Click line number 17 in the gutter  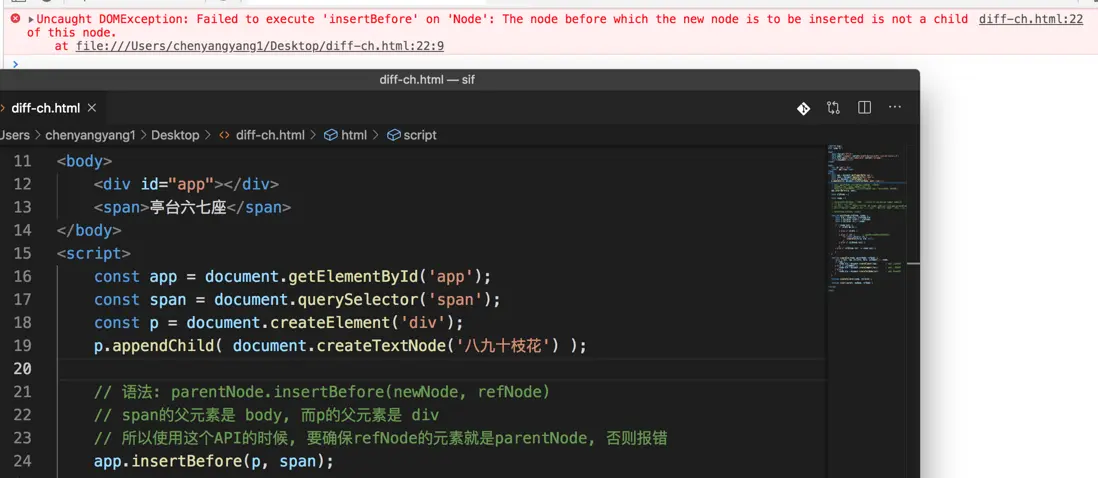coord(22,300)
